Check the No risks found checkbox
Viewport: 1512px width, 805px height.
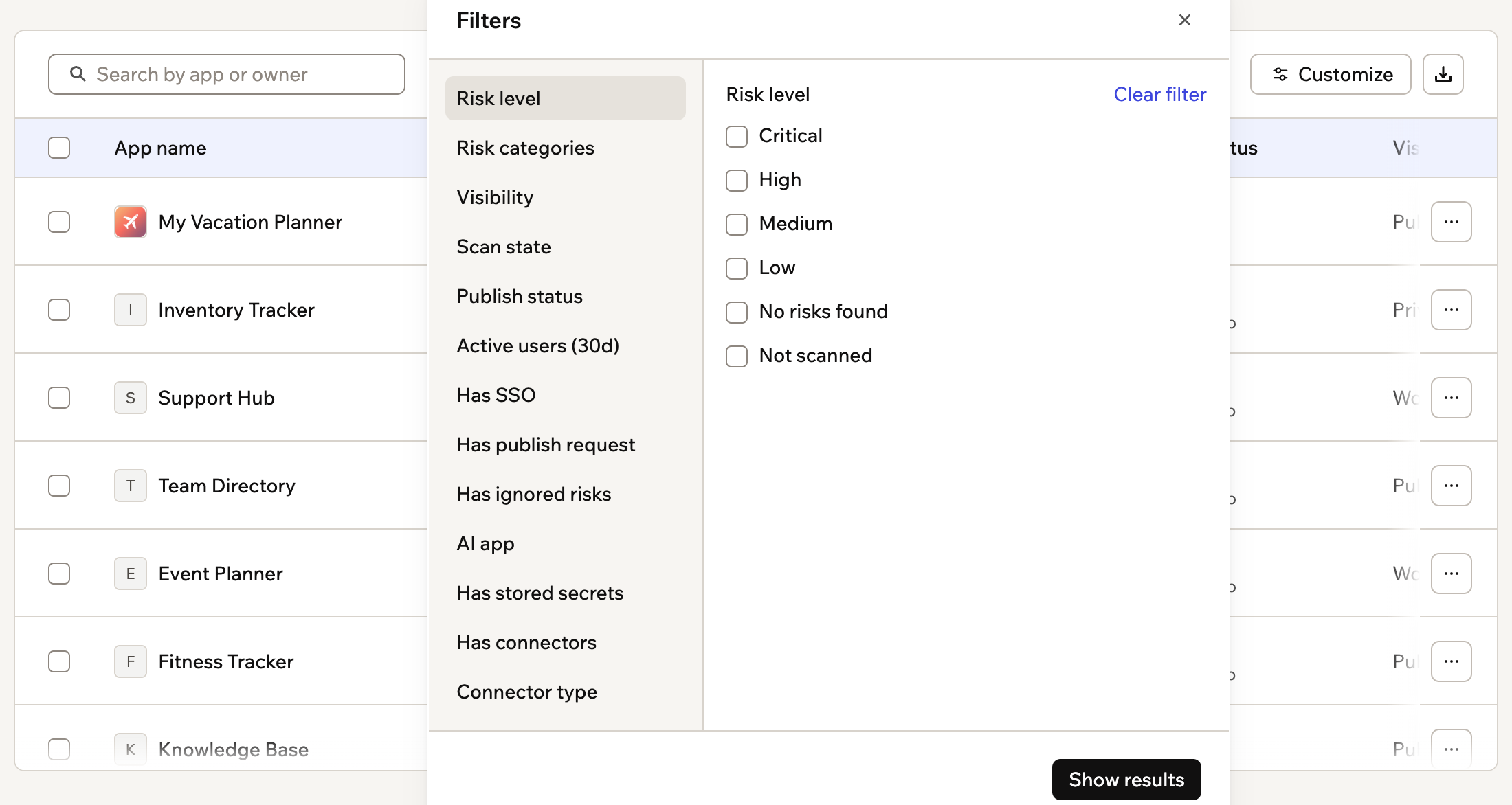(737, 313)
